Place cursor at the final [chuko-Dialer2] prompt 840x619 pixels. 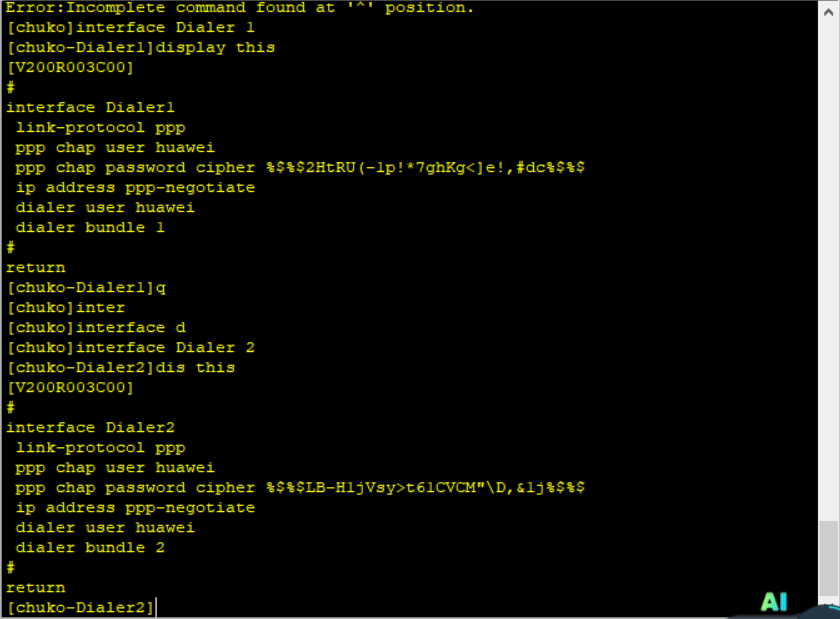tap(157, 607)
